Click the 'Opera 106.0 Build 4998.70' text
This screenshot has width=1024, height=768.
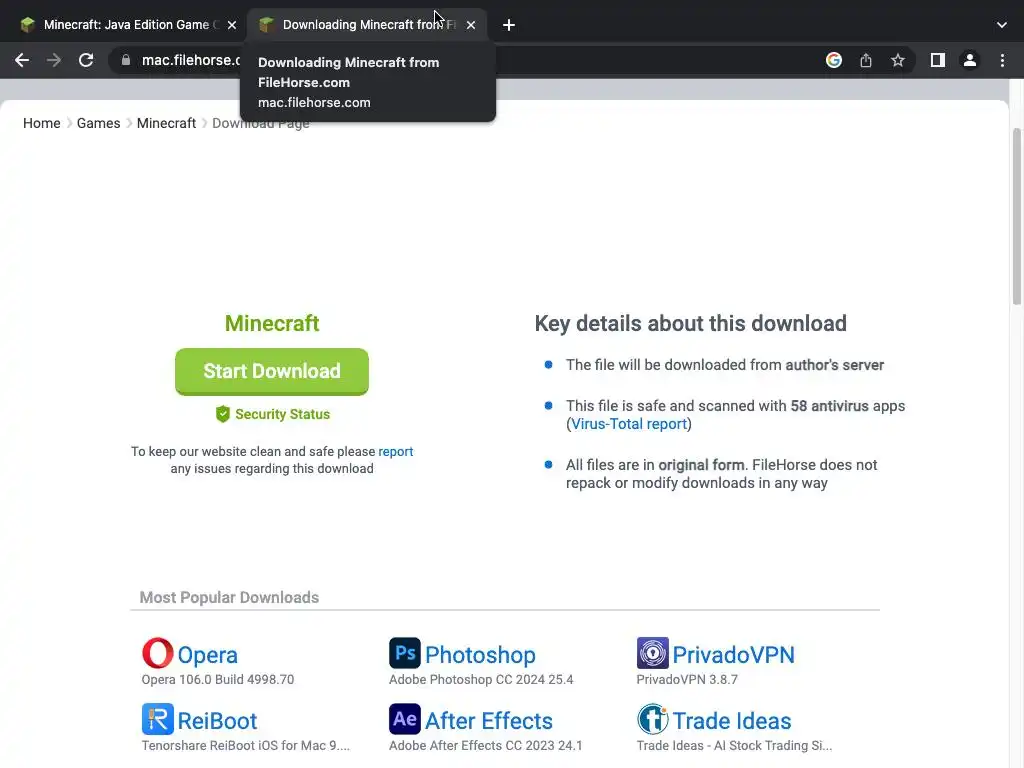click(x=217, y=679)
